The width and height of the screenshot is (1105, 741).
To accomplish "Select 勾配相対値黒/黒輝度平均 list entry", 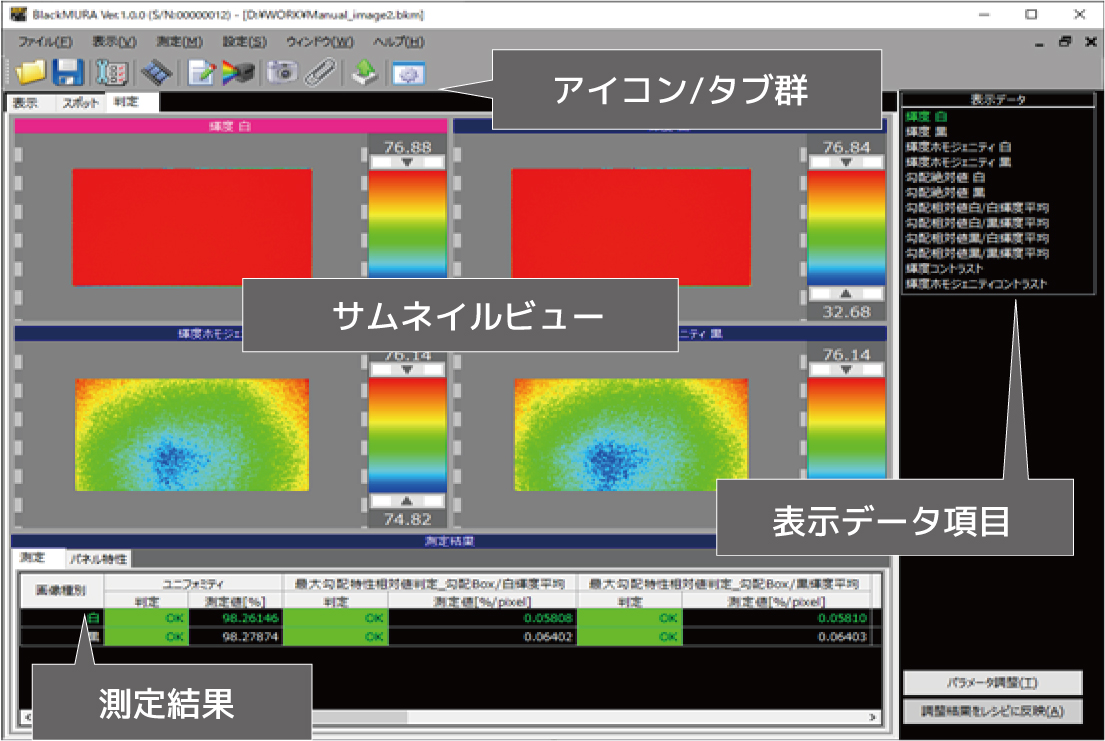I will (x=977, y=253).
